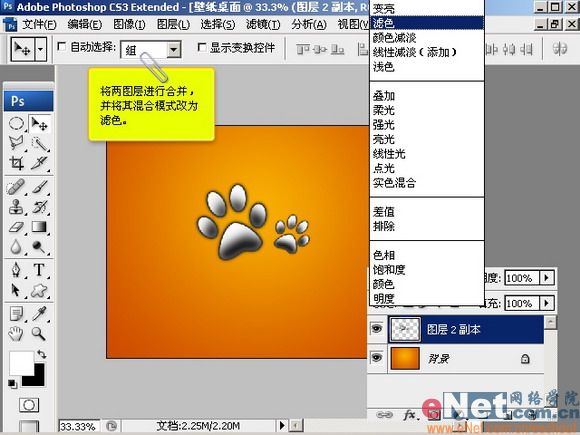The image size is (580, 435).
Task: Open the 文件(F) menu
Action: point(39,25)
